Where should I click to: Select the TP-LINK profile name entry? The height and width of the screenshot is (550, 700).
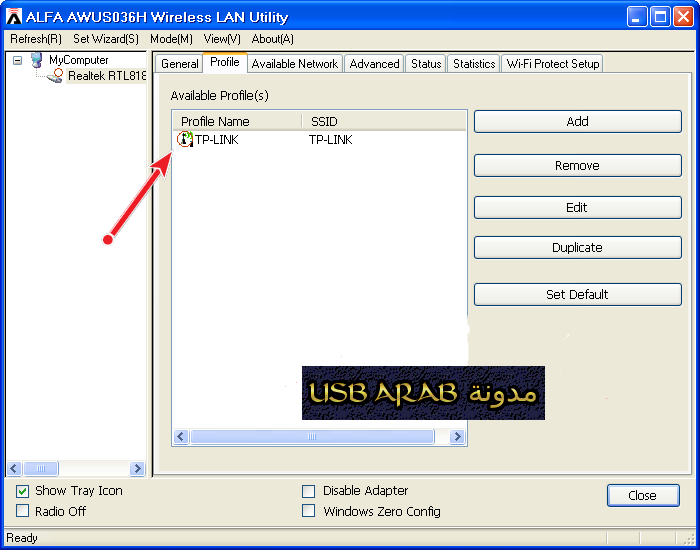pos(217,140)
